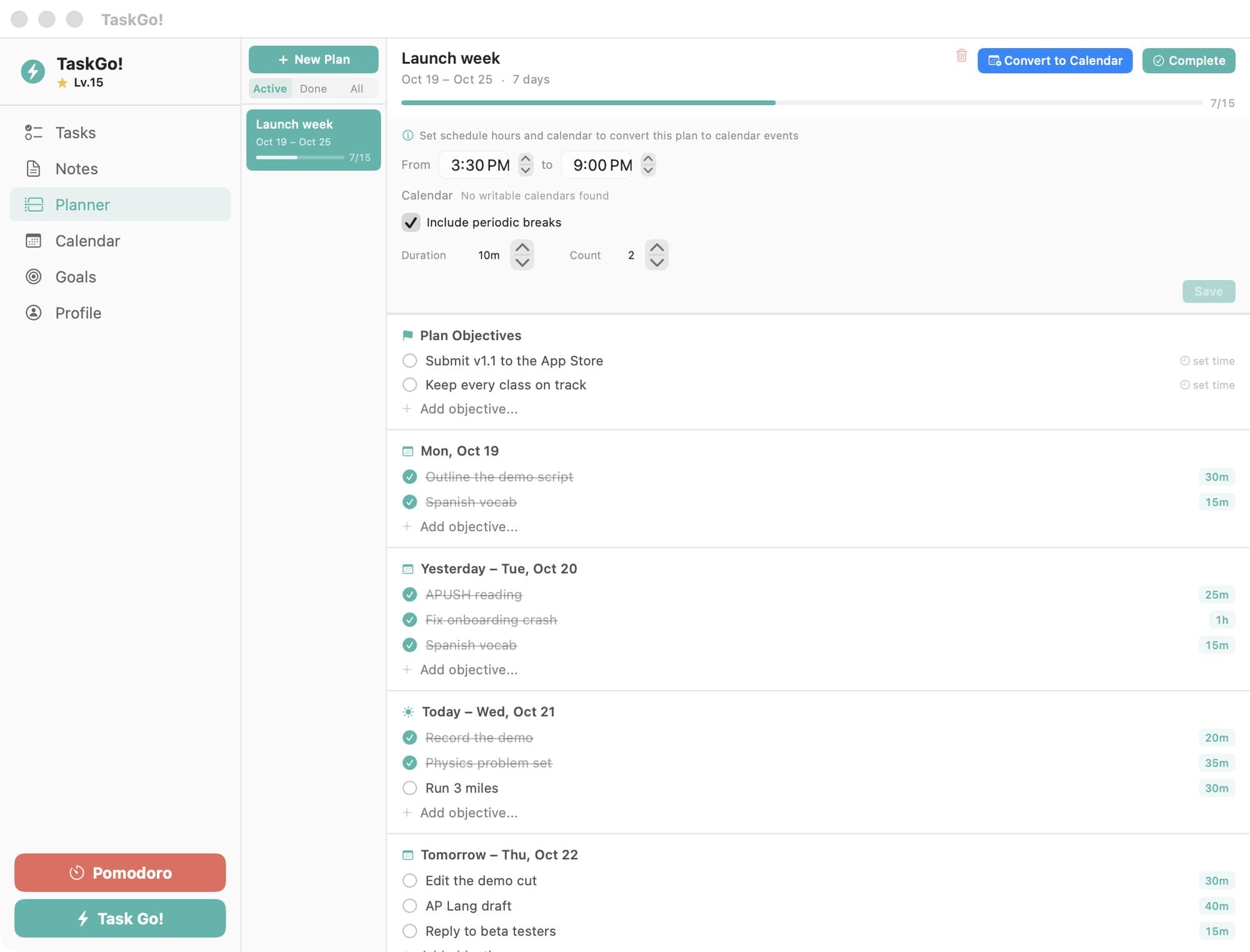Click the Goals target icon
Image resolution: width=1250 pixels, height=952 pixels.
click(x=33, y=276)
